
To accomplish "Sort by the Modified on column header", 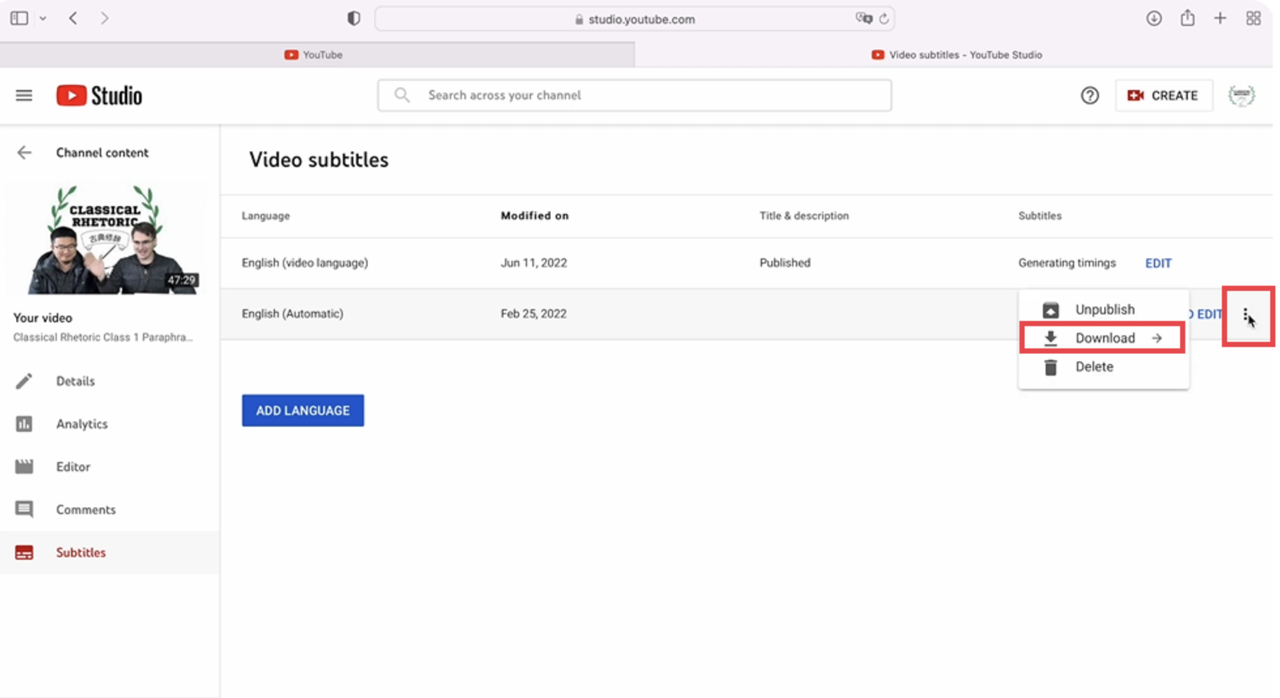I will pos(535,216).
